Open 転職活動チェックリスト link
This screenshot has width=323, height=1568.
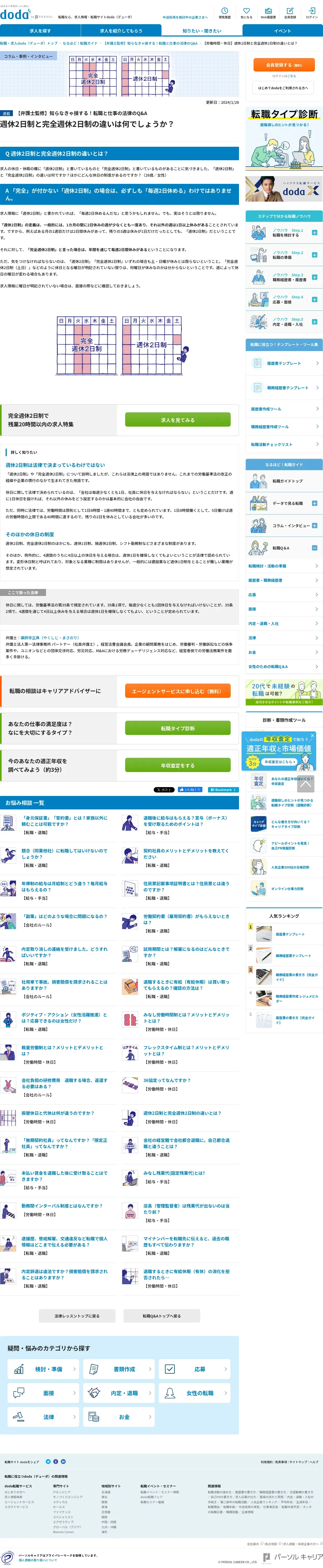tap(284, 444)
